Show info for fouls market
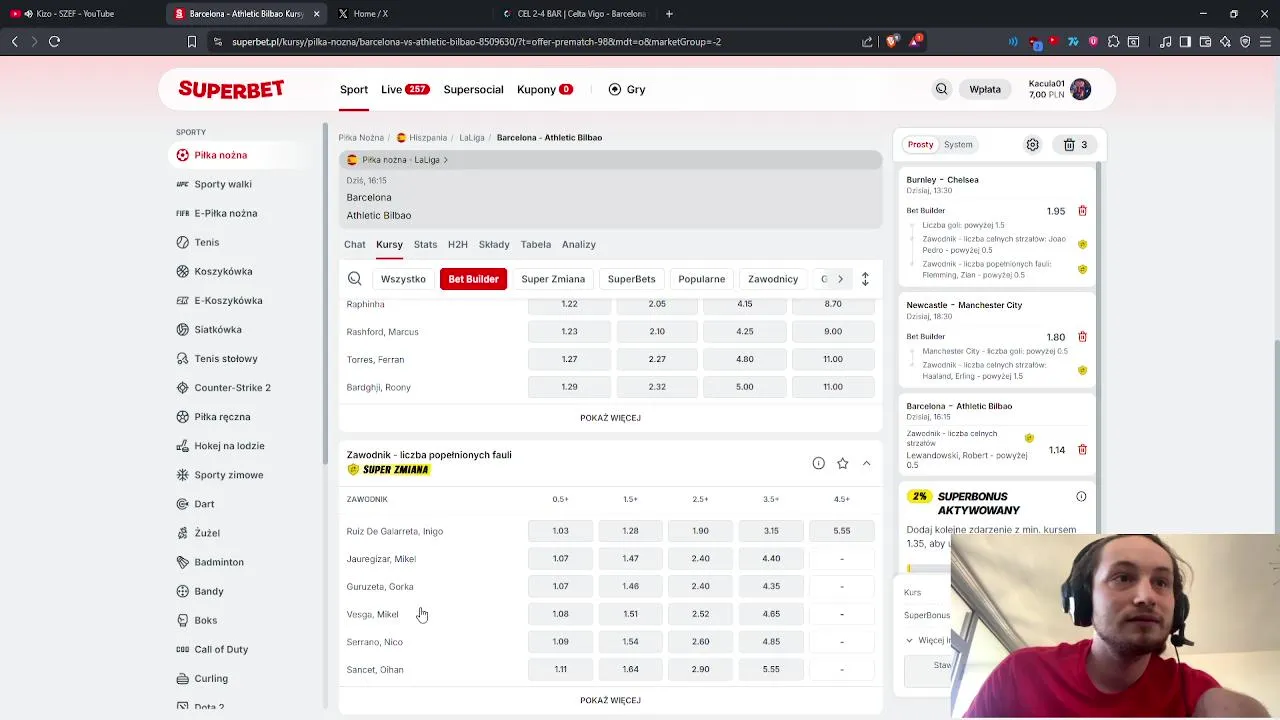 point(818,463)
